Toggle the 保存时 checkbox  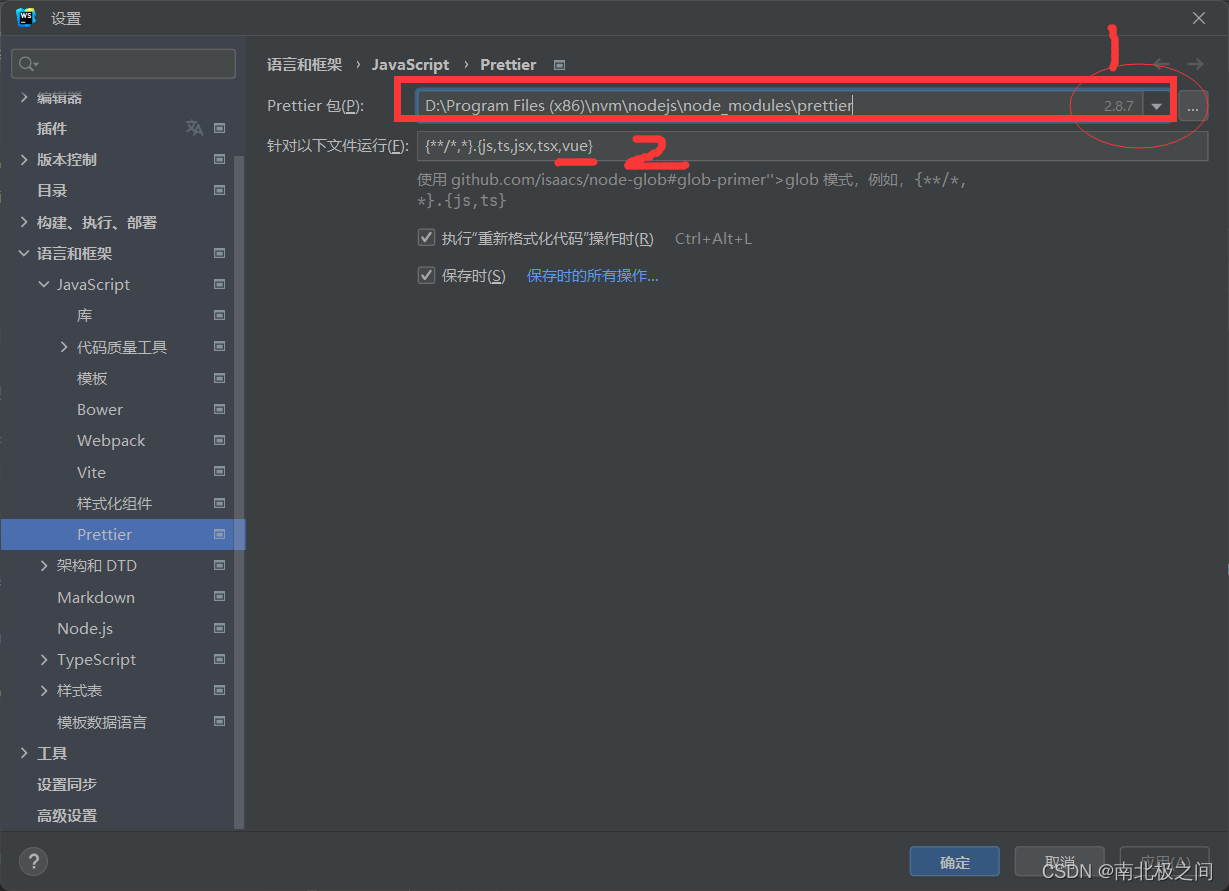[x=426, y=275]
